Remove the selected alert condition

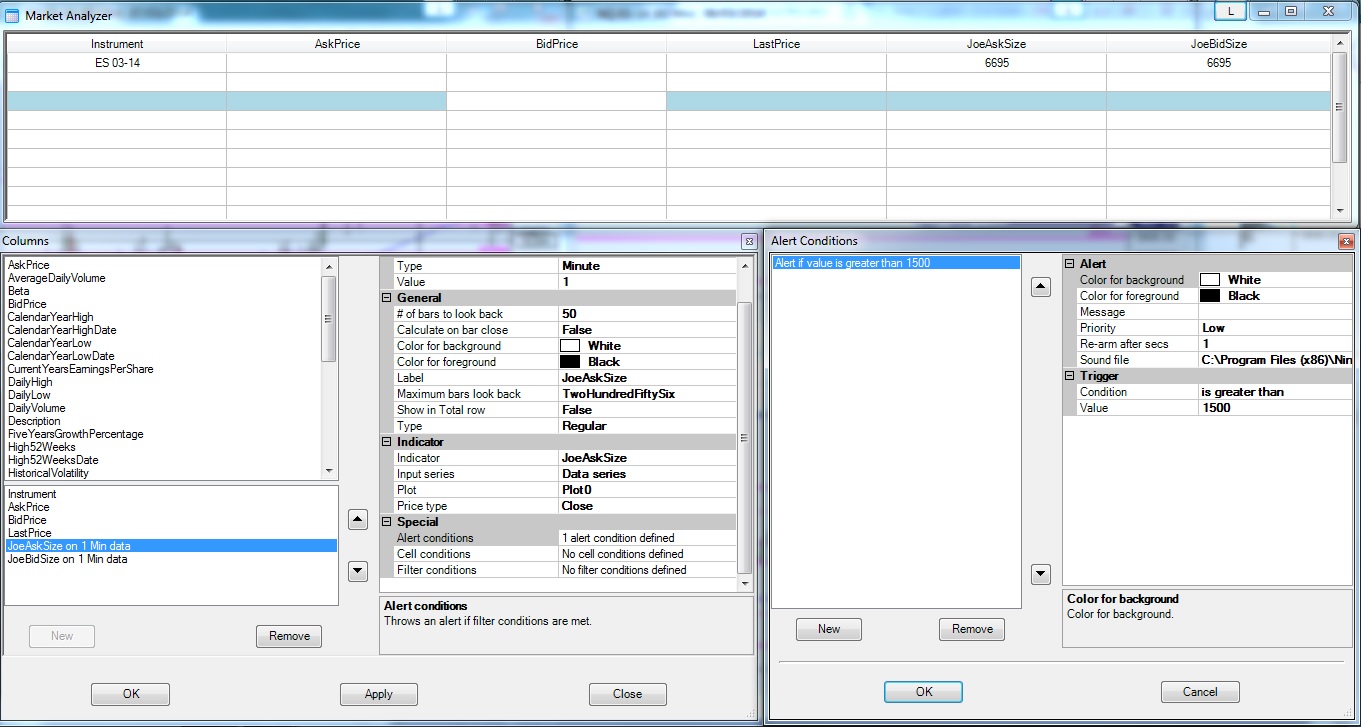(972, 629)
